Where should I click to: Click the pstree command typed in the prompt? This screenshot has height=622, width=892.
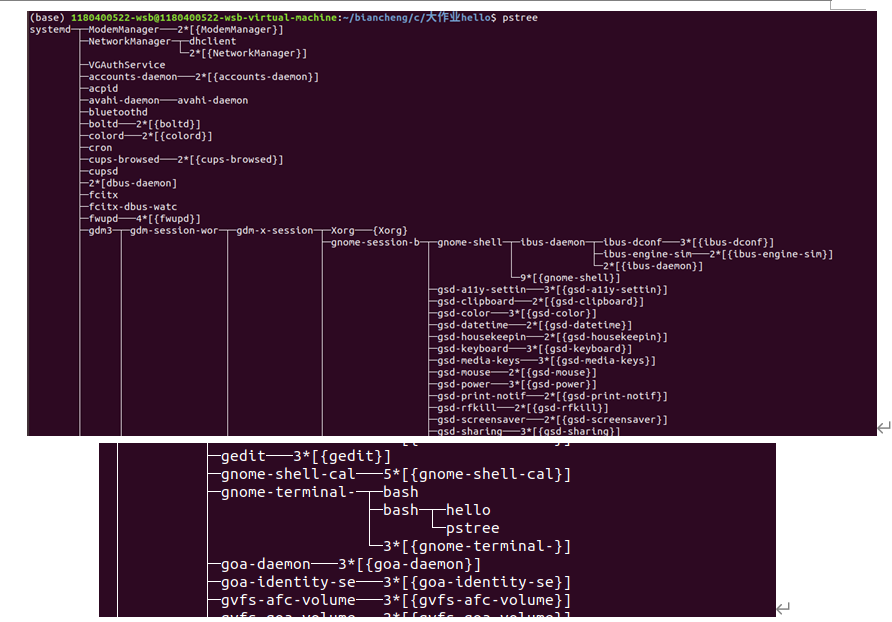click(x=519, y=18)
